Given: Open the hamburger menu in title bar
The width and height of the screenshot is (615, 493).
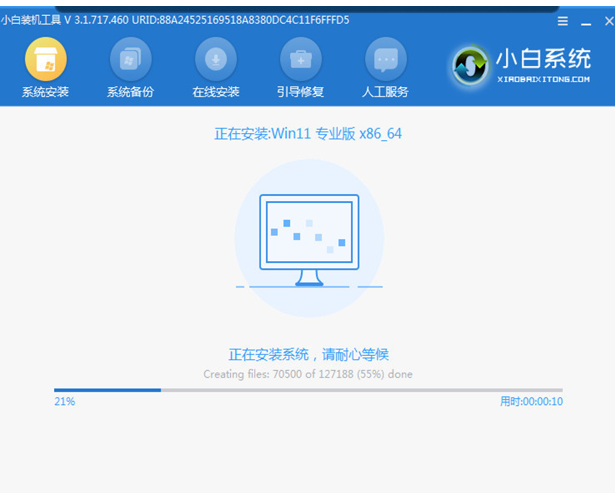Looking at the screenshot, I should coord(562,20).
